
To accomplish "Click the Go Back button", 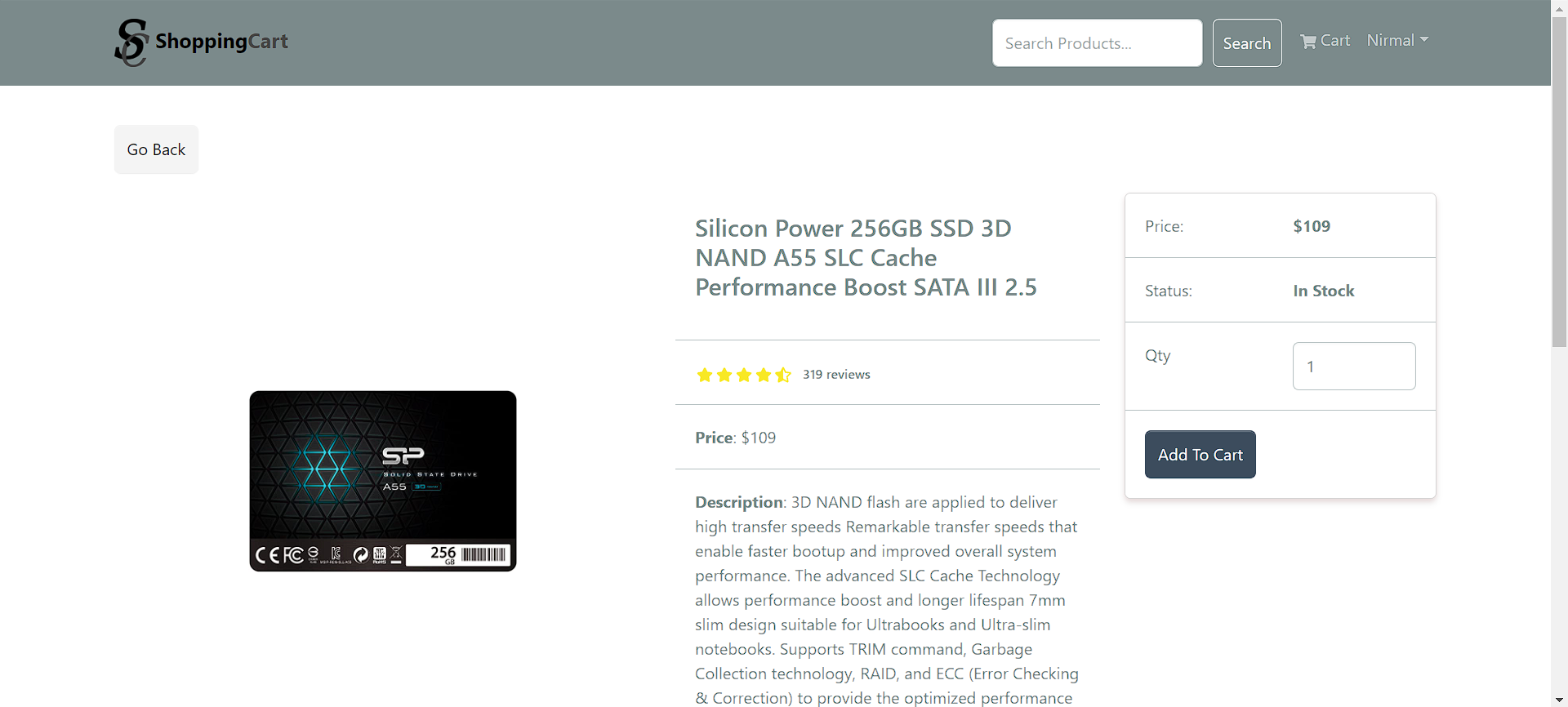I will pyautogui.click(x=156, y=149).
